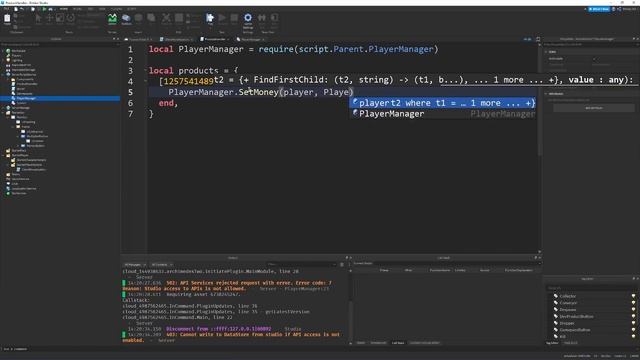Image resolution: width=640 pixels, height=360 pixels.
Task: Choose the Rotate tool in the ribbon
Action: click(71, 18)
